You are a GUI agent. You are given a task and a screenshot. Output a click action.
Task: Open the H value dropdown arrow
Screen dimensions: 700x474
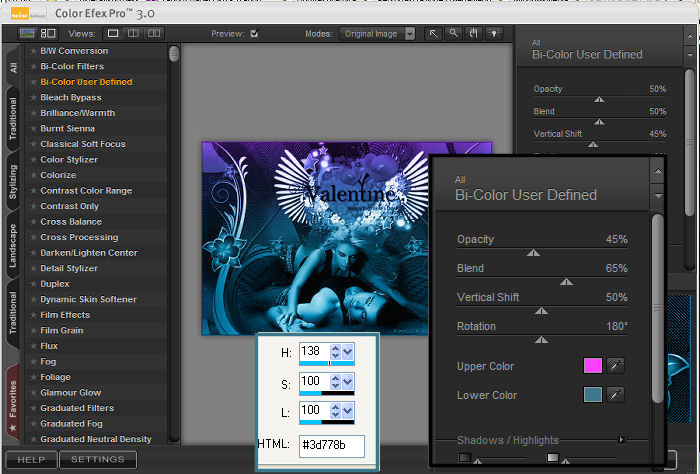click(x=347, y=352)
